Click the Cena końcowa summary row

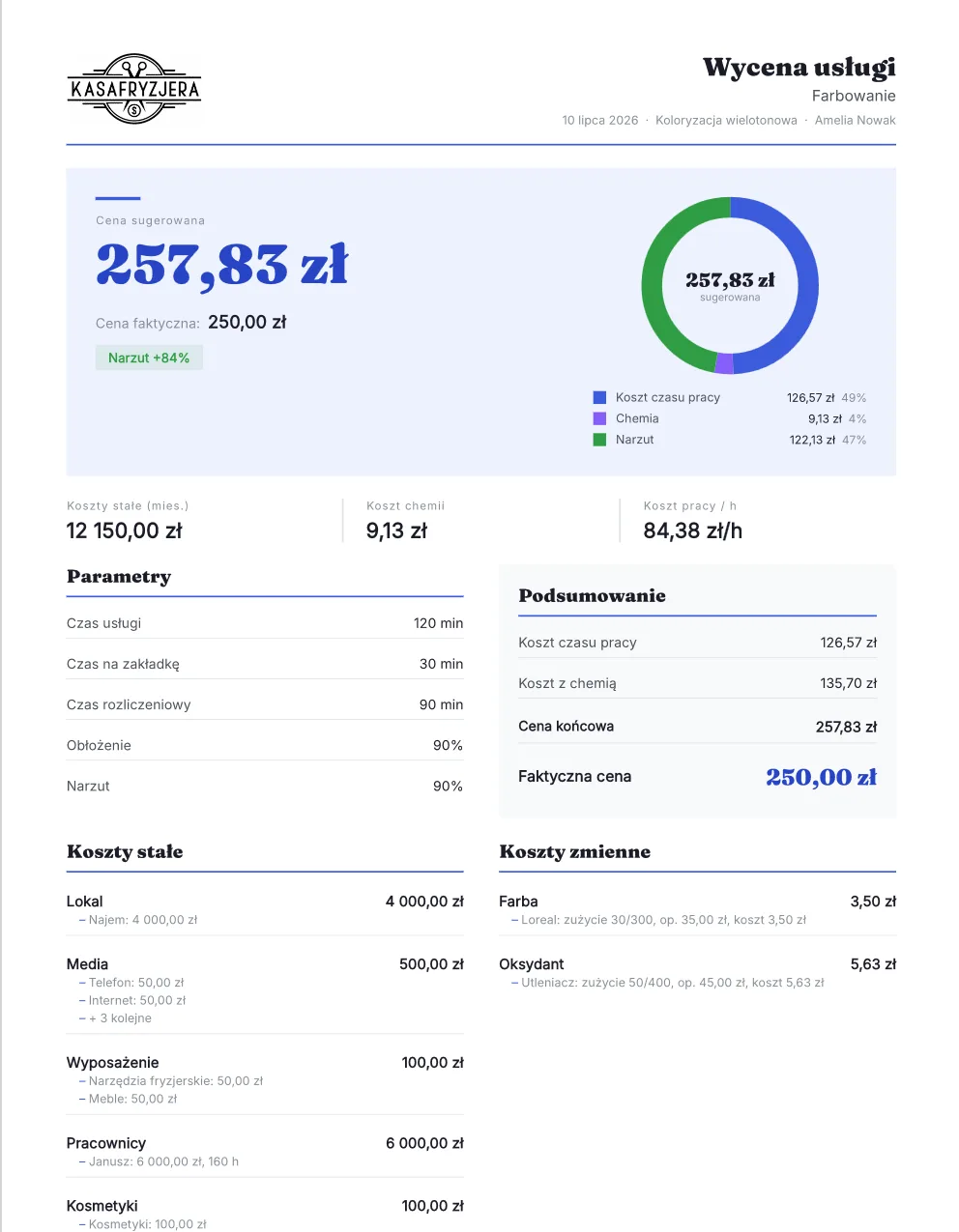coord(697,727)
